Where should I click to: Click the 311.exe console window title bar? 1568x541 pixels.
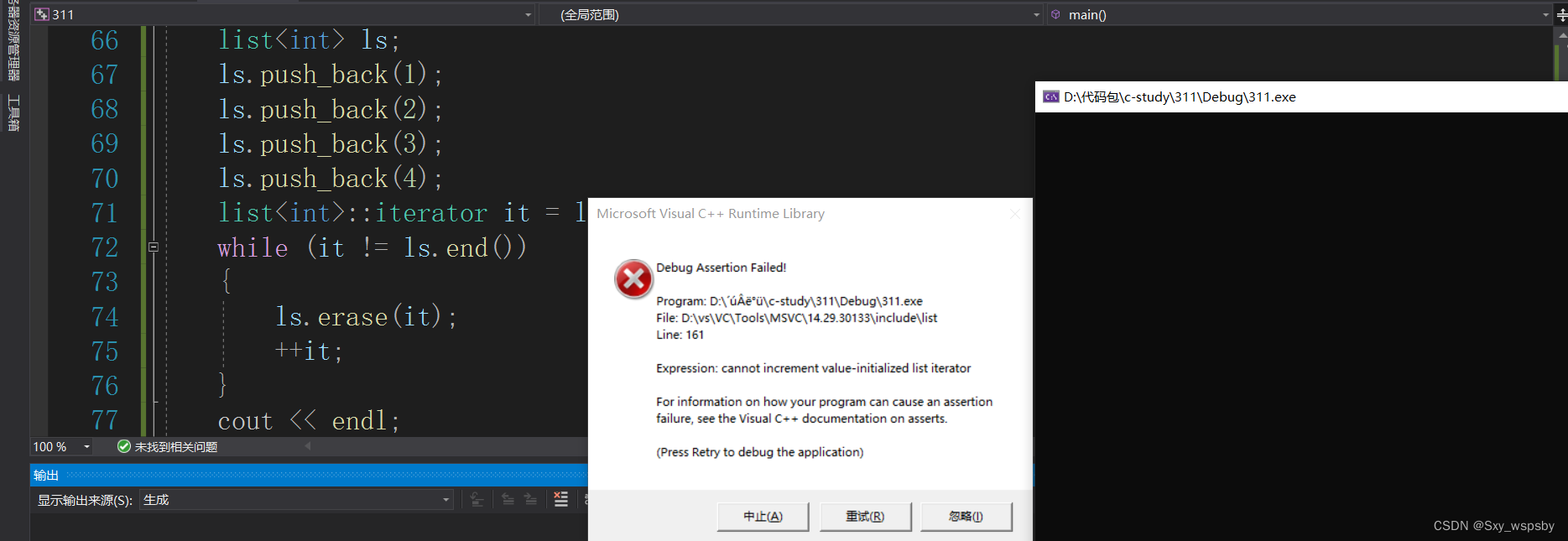[x=1301, y=97]
